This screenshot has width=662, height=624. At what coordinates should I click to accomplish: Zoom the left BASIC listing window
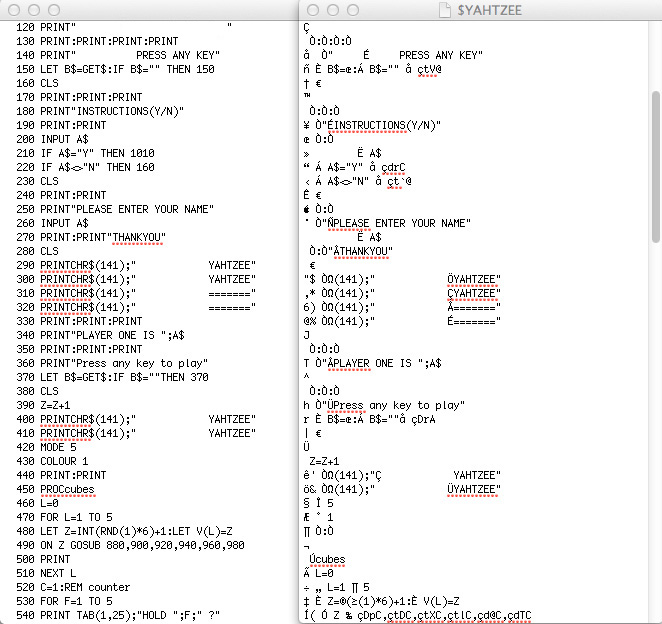click(49, 10)
